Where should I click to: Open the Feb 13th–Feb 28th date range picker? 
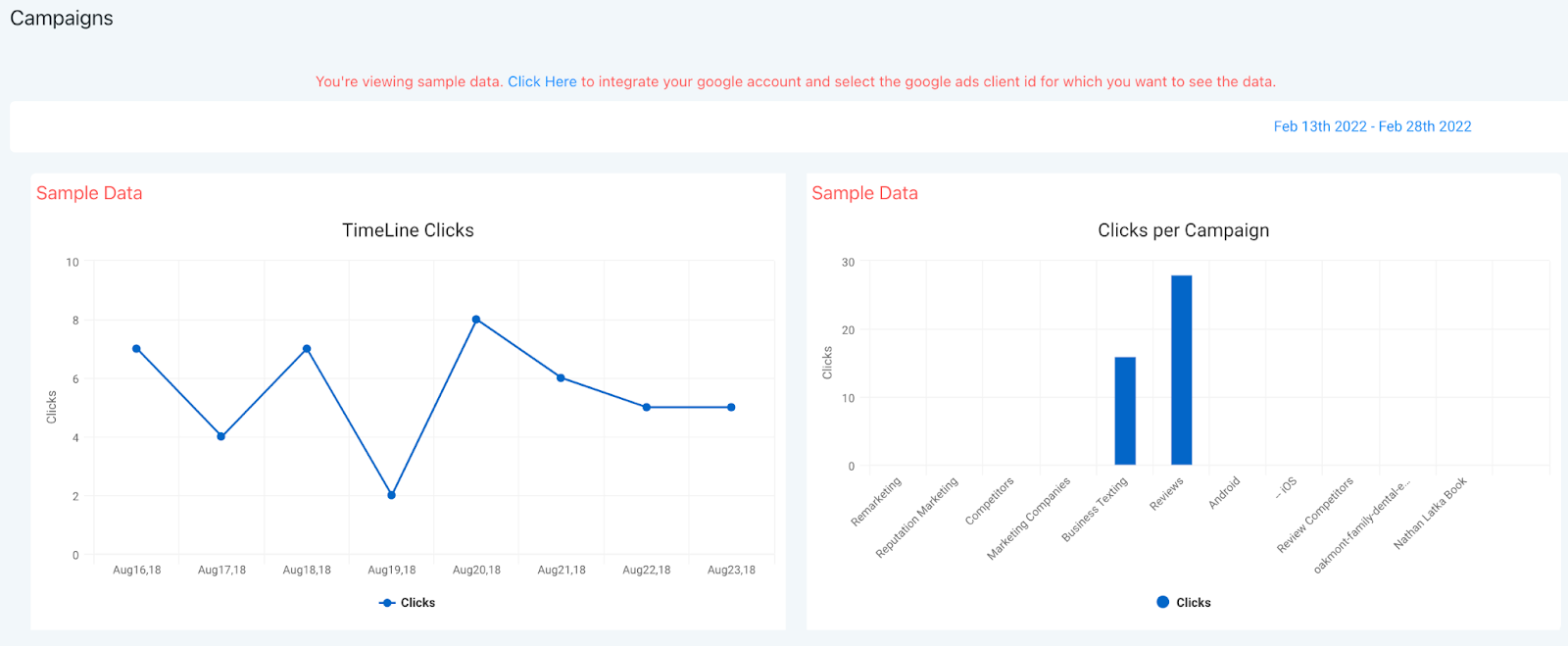coord(1372,126)
